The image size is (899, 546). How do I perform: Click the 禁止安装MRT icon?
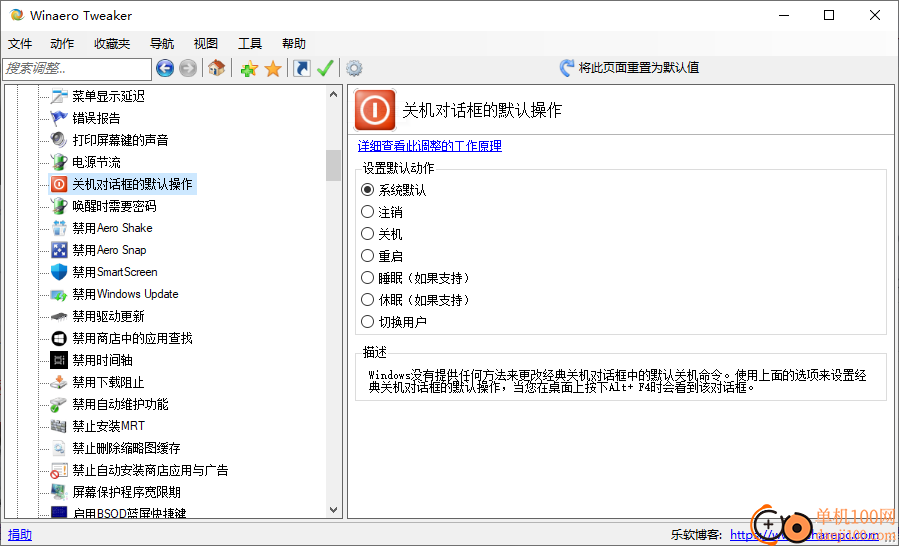click(59, 426)
